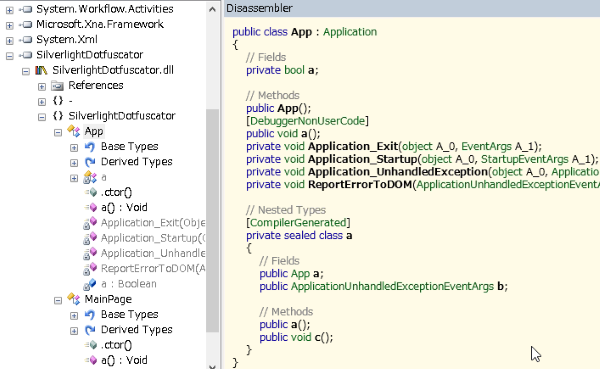Image resolution: width=600 pixels, height=369 pixels.
Task: Click the tree scrollbar up arrow
Action: tap(212, 9)
